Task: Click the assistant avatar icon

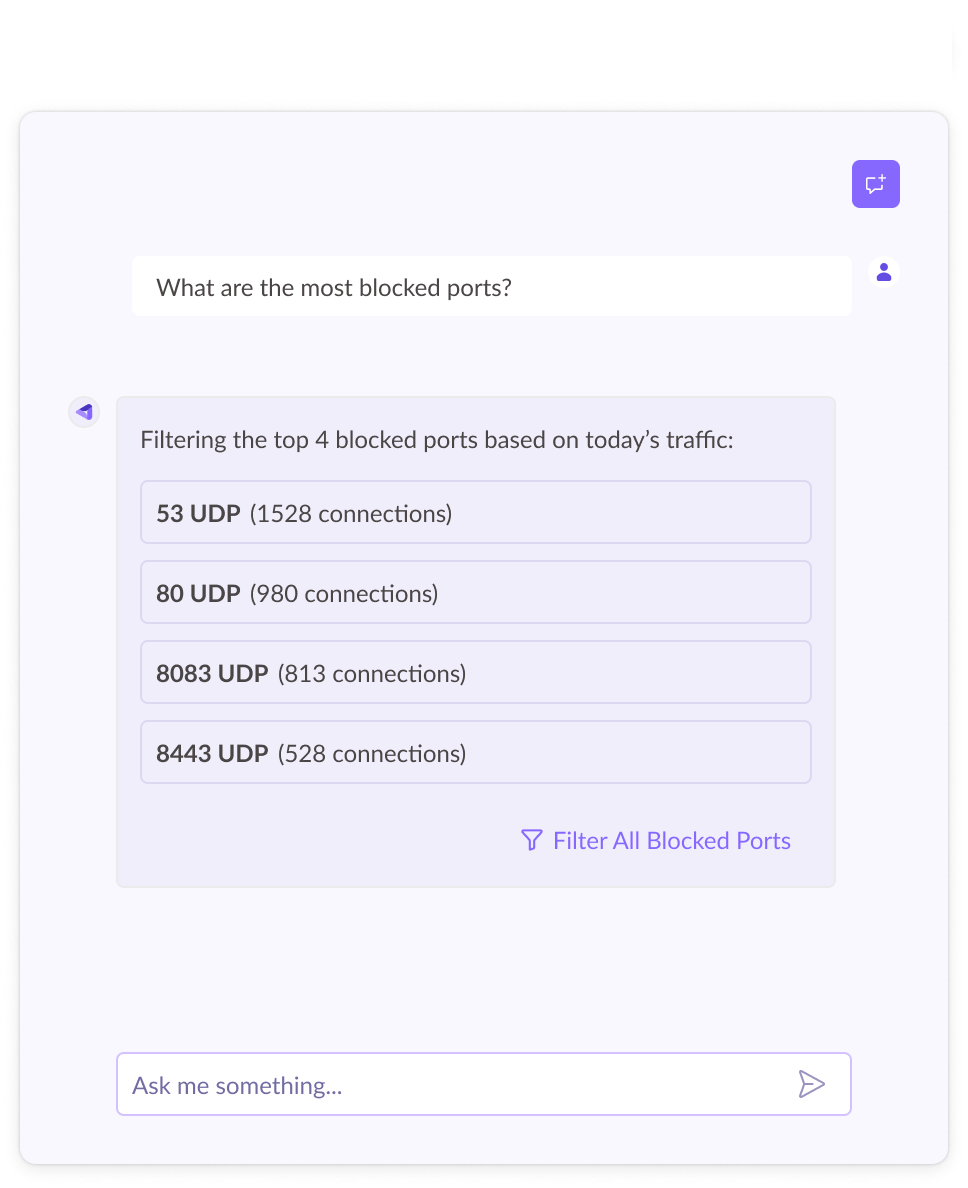Action: 84,412
